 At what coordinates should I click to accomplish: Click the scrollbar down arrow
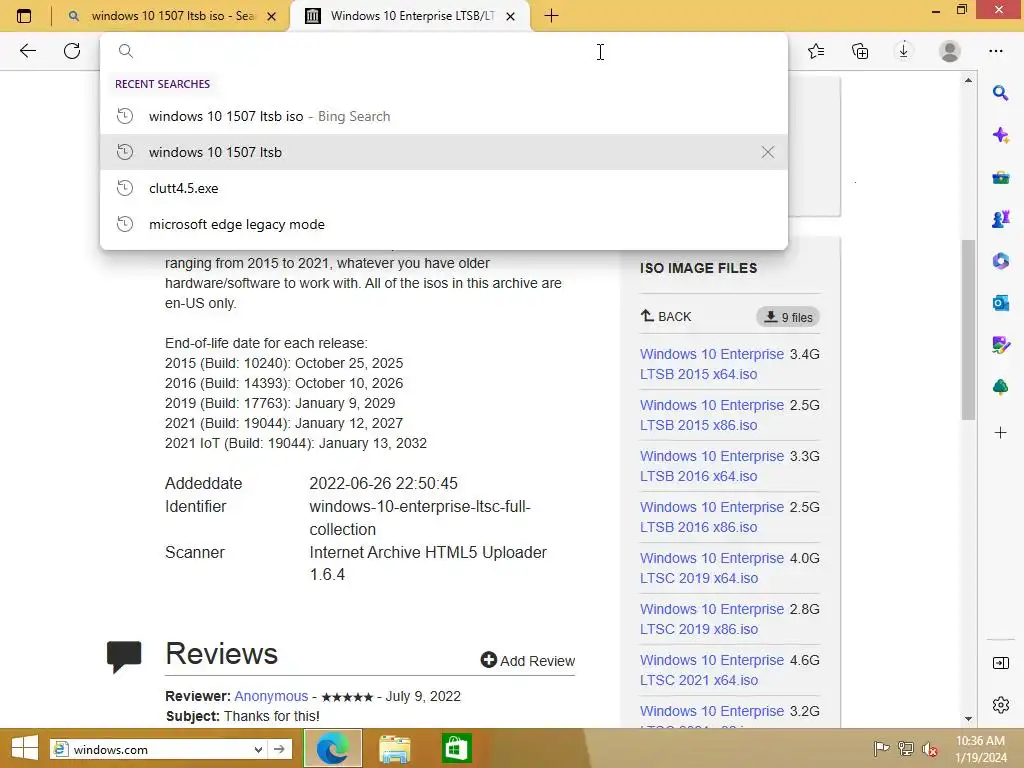(x=968, y=719)
